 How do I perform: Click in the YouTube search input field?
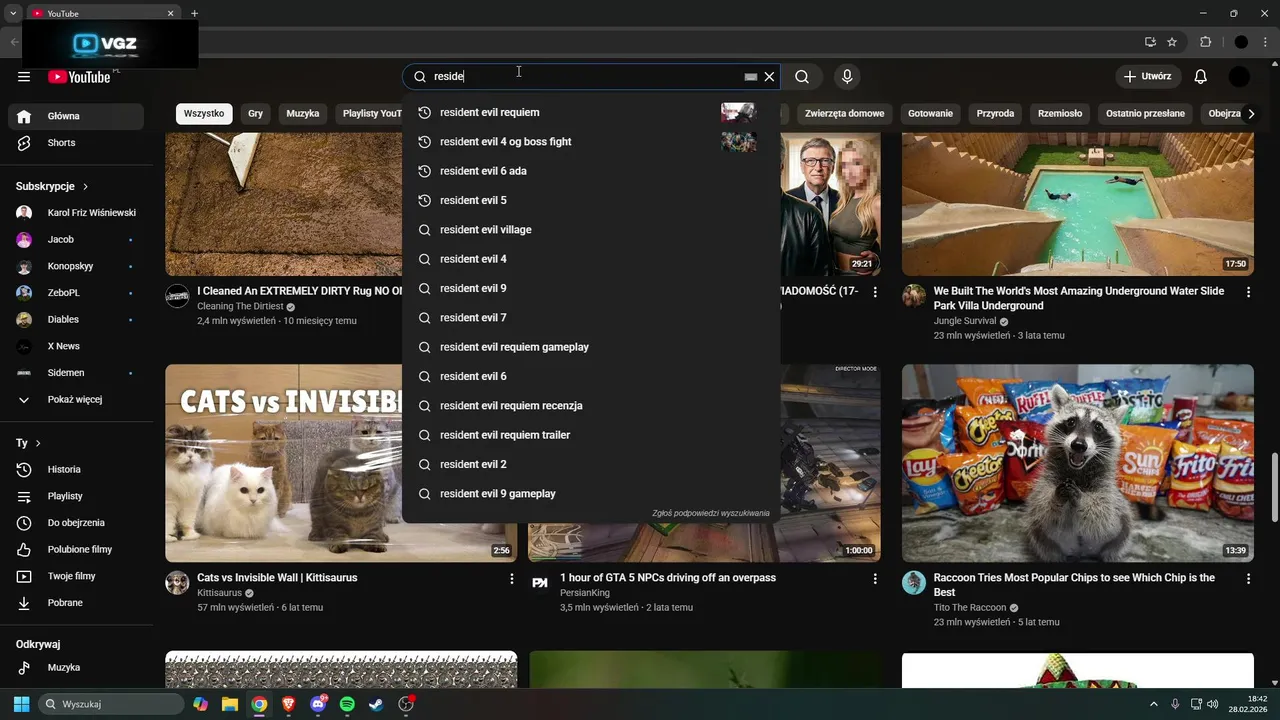(585, 77)
